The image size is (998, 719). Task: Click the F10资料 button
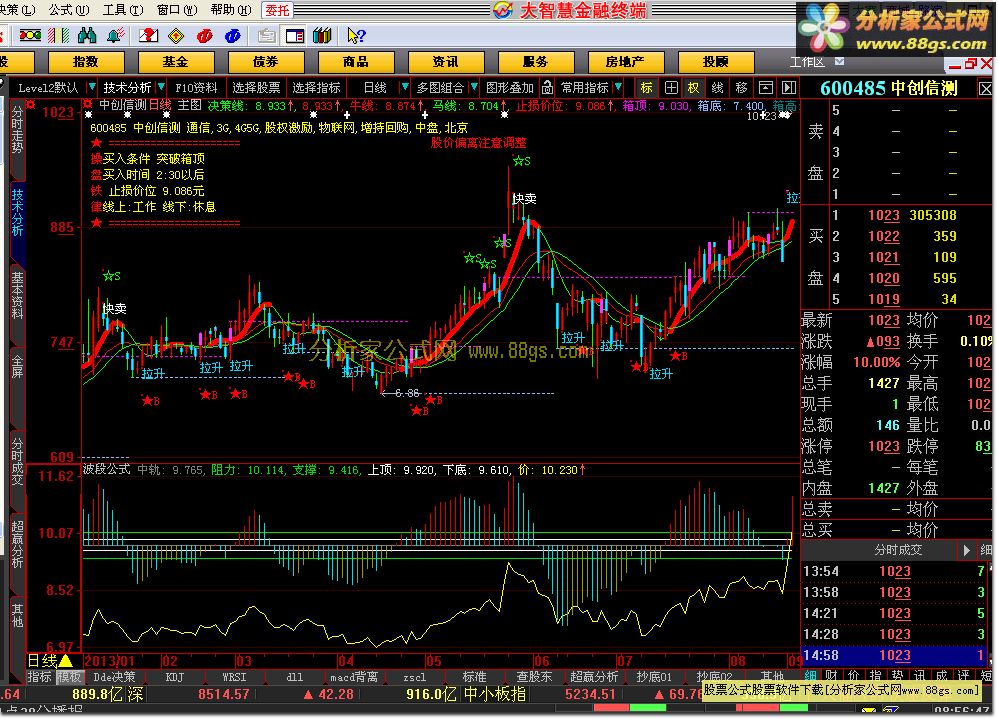tap(196, 88)
